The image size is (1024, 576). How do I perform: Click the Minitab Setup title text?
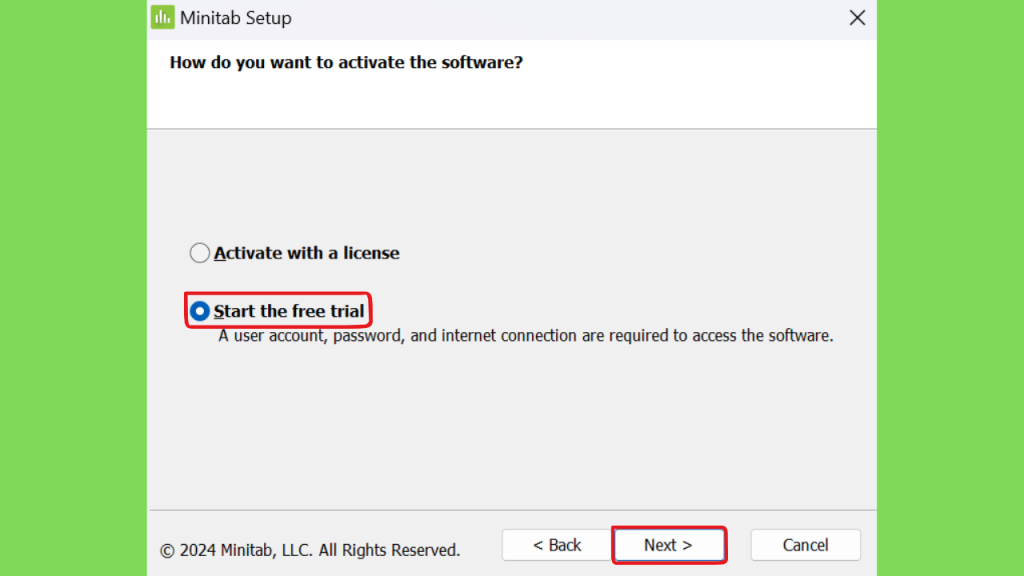[x=236, y=18]
